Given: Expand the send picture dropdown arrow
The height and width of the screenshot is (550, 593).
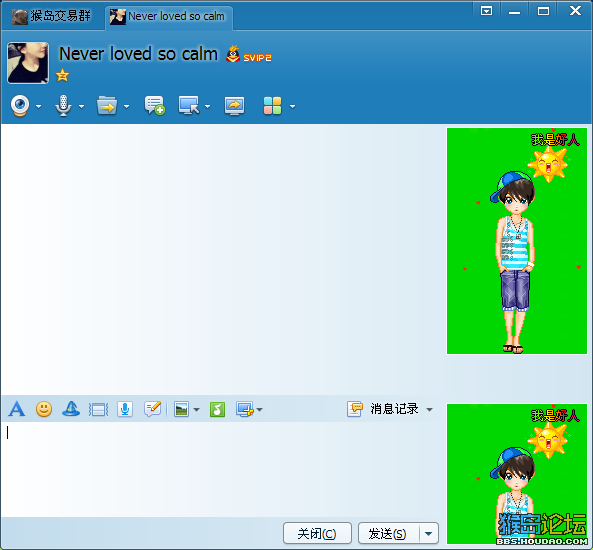Looking at the screenshot, I should (x=196, y=410).
